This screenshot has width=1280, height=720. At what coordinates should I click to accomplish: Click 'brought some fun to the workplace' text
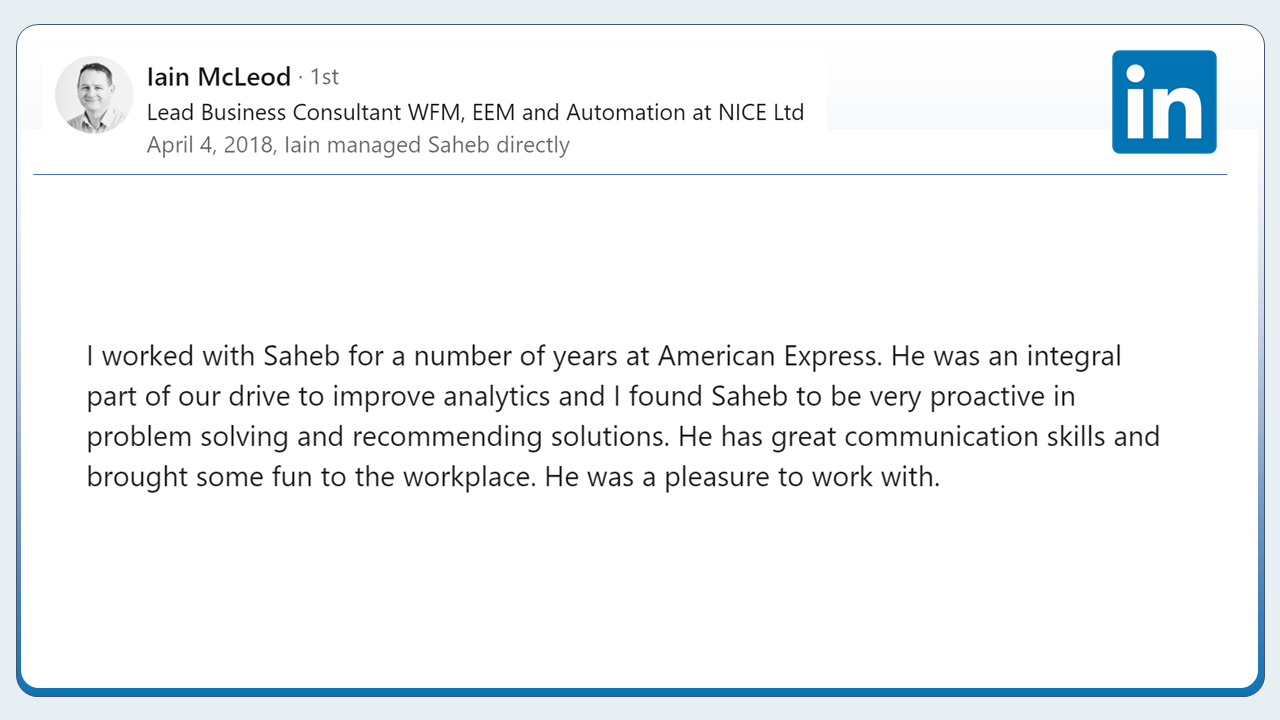coord(312,477)
